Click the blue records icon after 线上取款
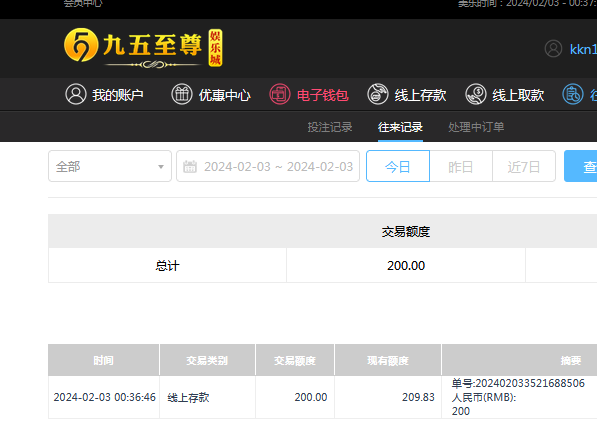Image resolution: width=597 pixels, height=425 pixels. [x=573, y=94]
